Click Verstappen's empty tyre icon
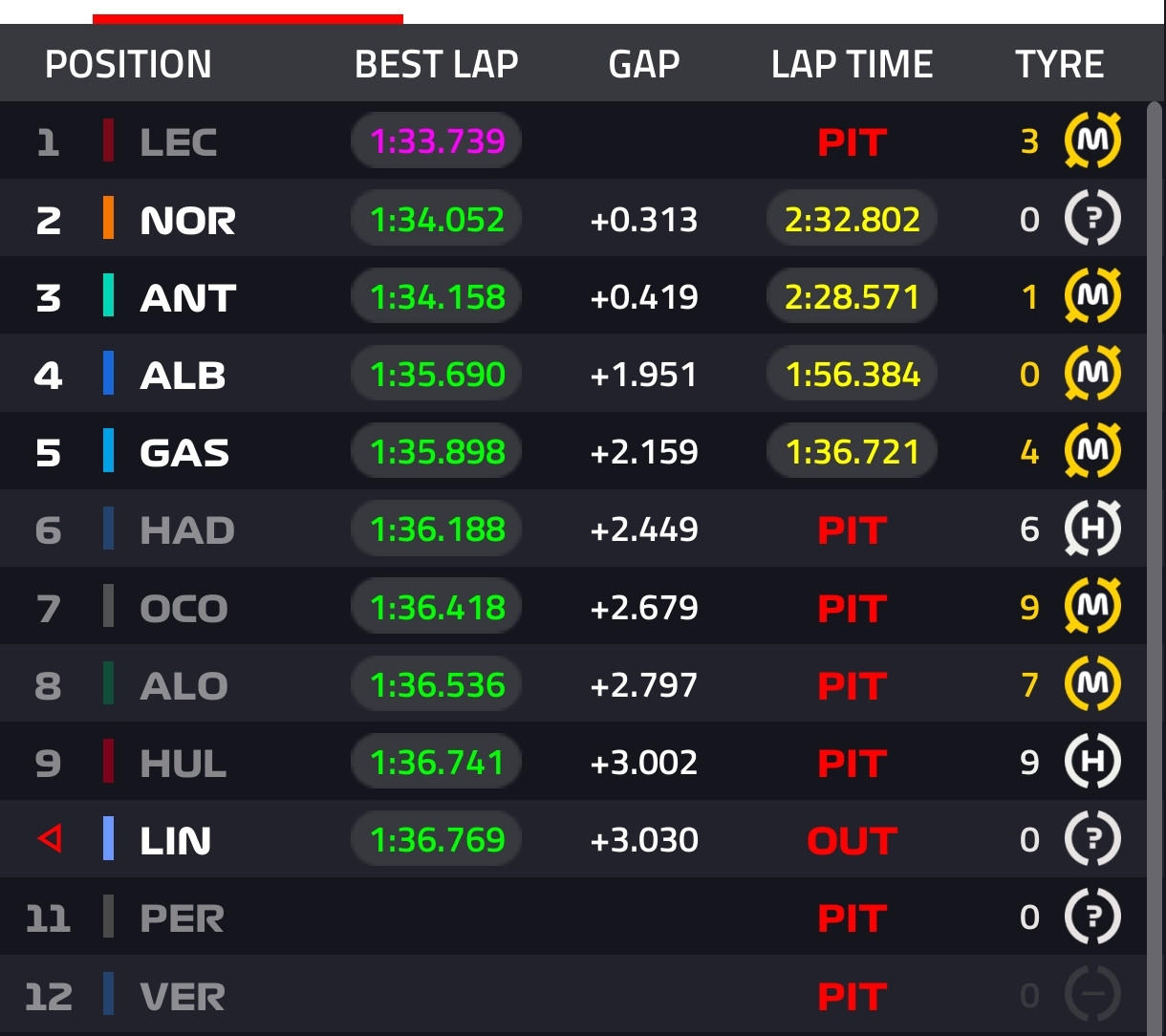The height and width of the screenshot is (1036, 1166). coord(1092,995)
